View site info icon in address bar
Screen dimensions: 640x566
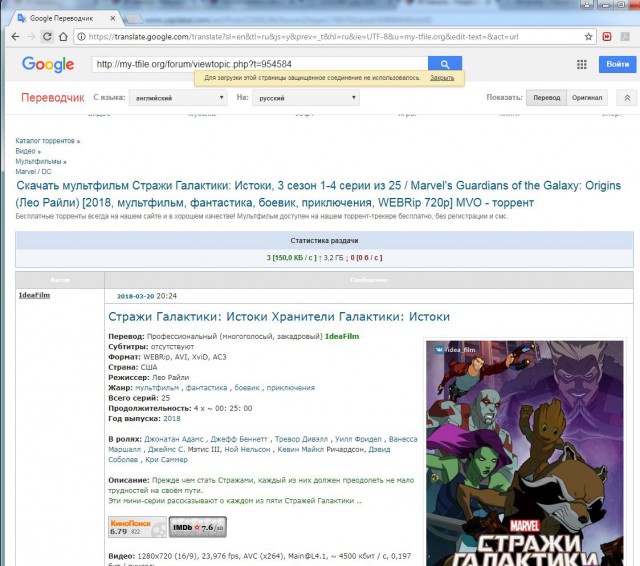81,37
